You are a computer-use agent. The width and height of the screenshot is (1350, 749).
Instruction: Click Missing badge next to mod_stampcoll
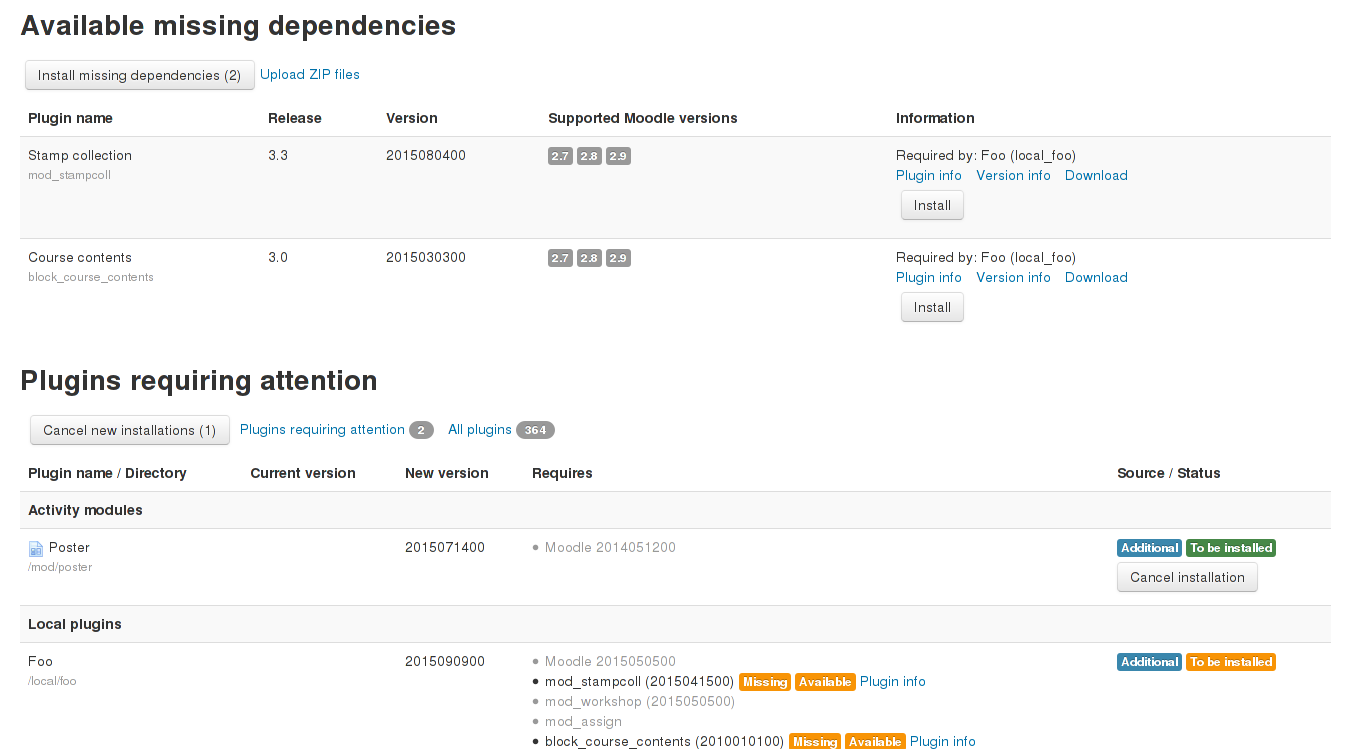(765, 682)
